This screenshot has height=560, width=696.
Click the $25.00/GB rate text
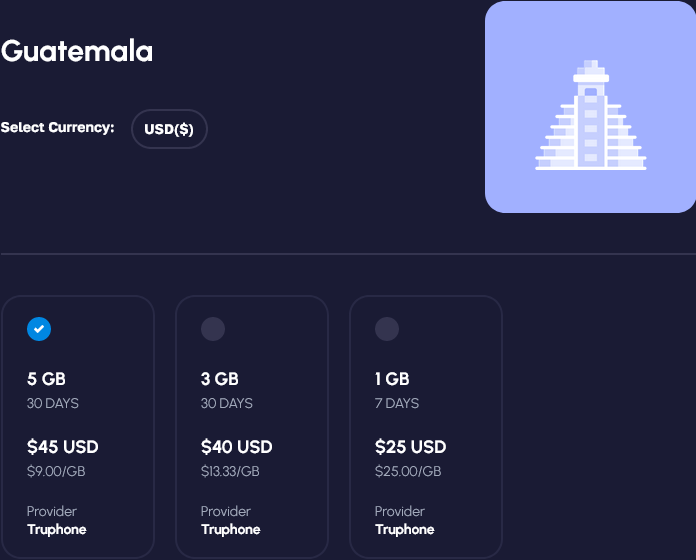408,471
